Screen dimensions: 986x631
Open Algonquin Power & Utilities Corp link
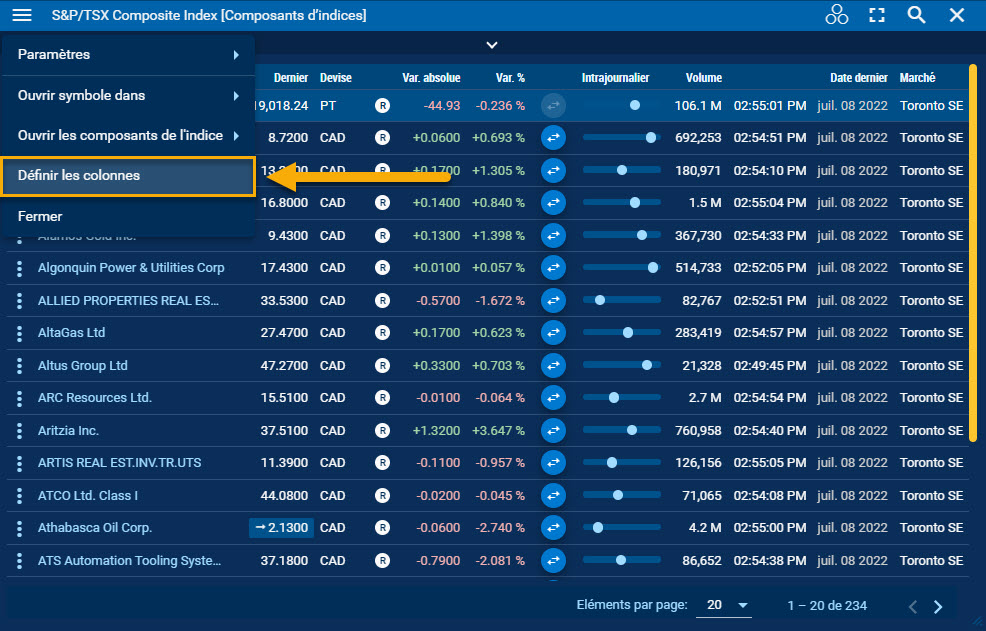(131, 268)
